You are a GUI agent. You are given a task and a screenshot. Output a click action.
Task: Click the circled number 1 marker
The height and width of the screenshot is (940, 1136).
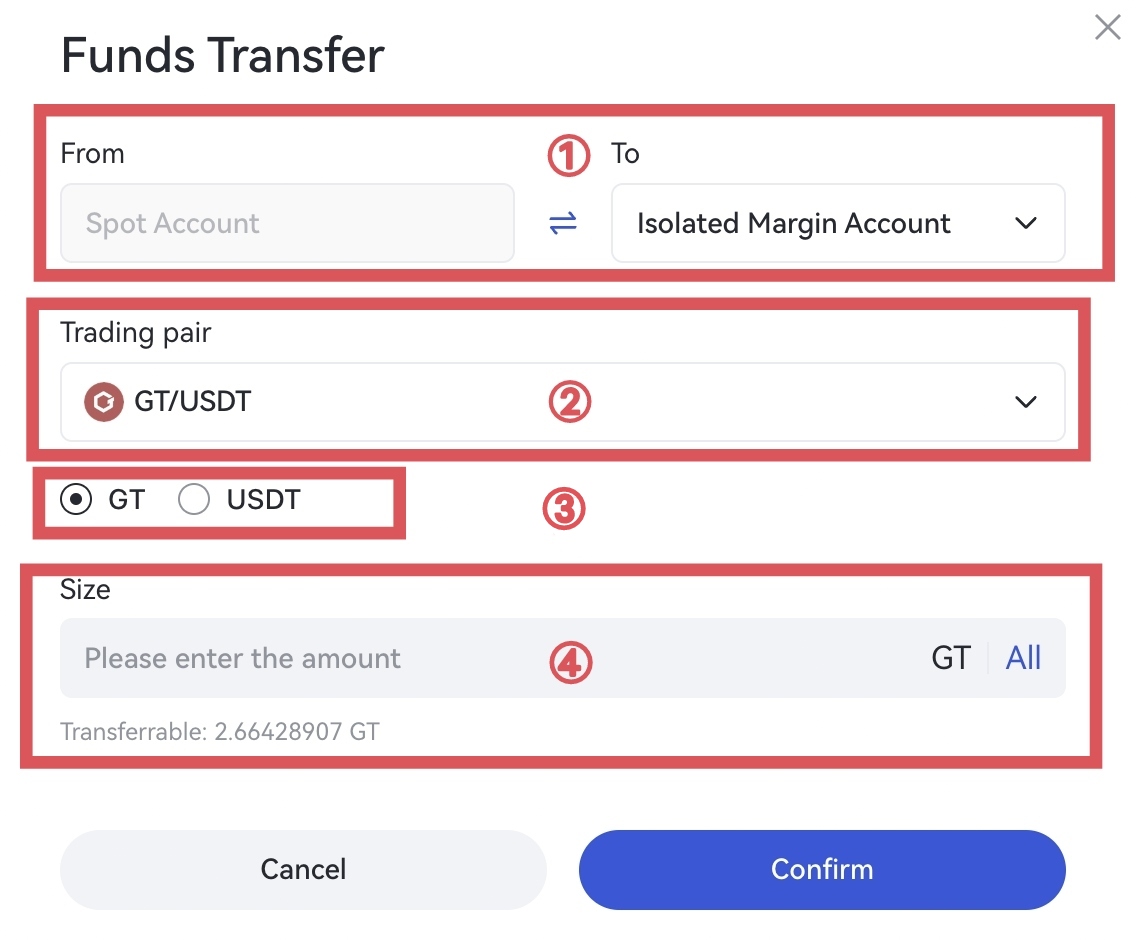569,156
